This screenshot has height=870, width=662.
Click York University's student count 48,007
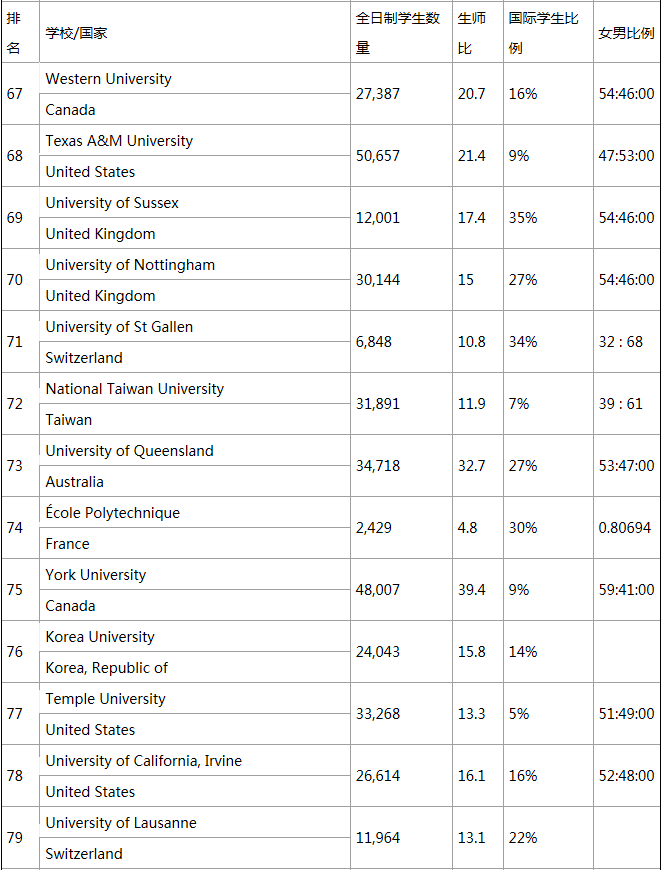378,590
